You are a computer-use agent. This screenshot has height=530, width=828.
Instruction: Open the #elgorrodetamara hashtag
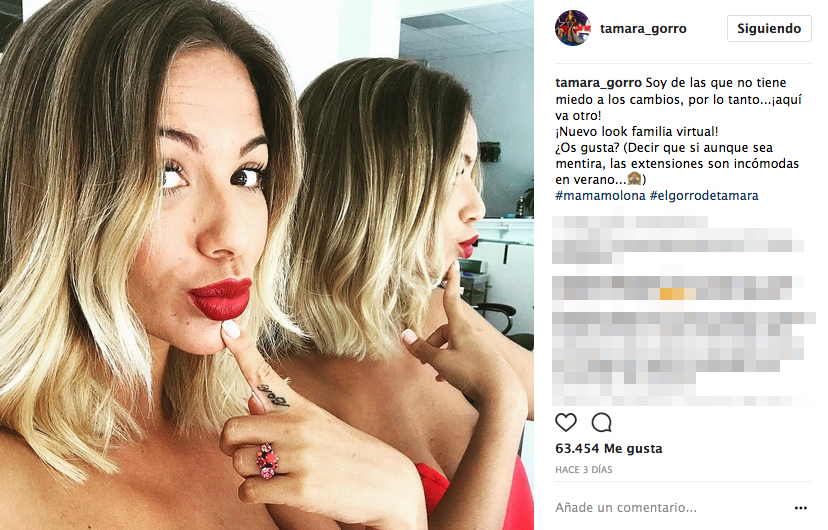click(x=704, y=196)
